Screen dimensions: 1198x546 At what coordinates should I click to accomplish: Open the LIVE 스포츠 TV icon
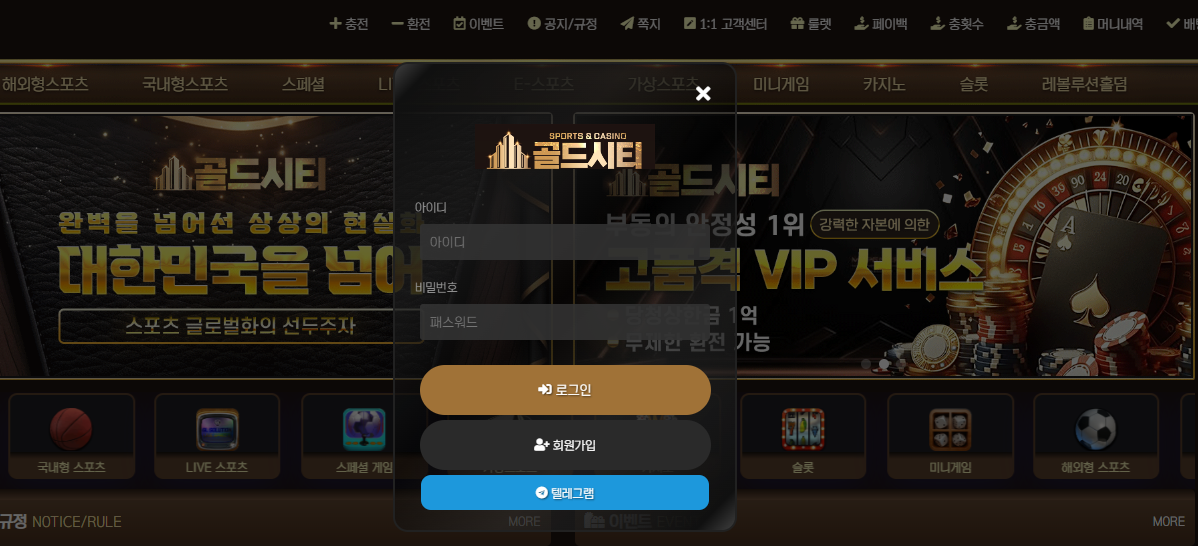point(217,429)
